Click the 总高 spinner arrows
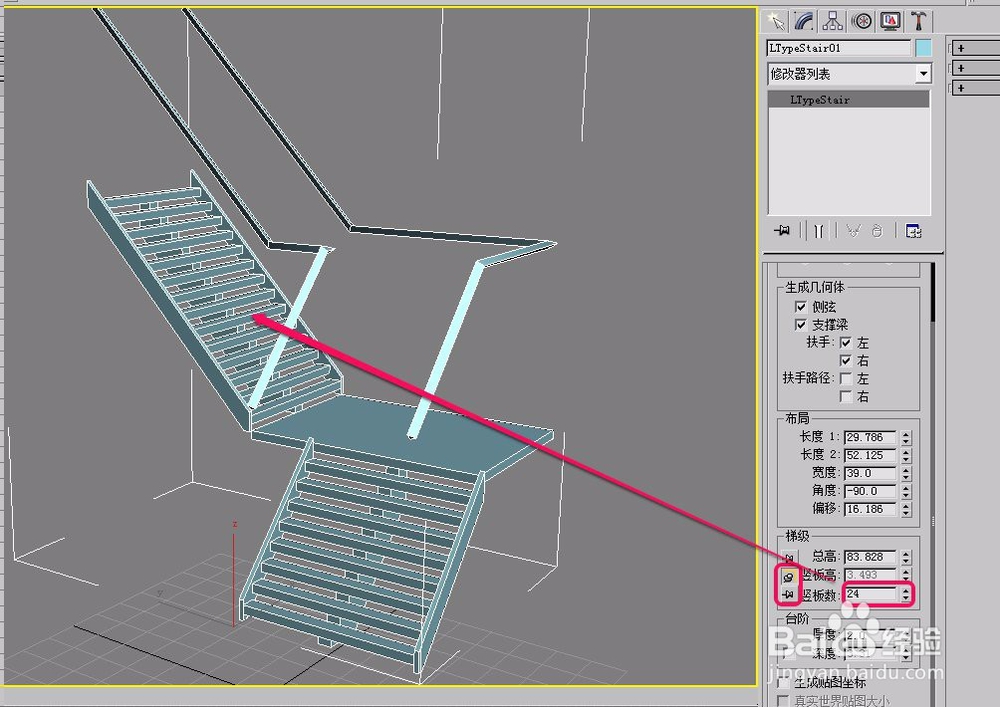Image resolution: width=1000 pixels, height=707 pixels. pos(906,557)
